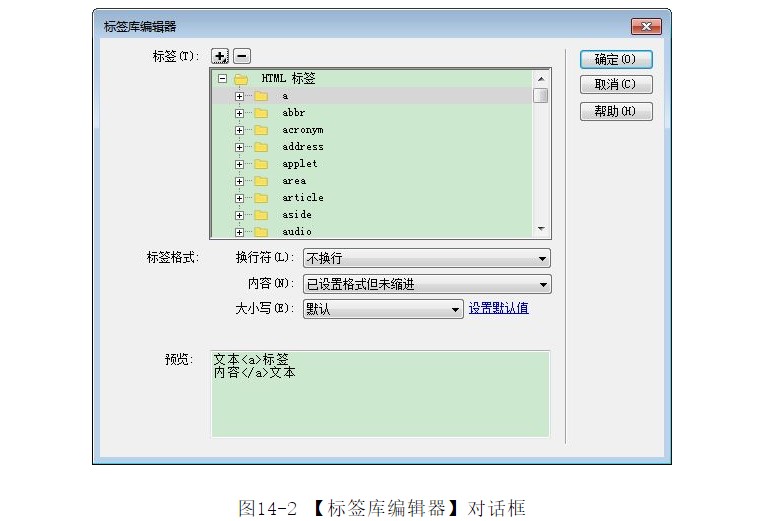Select the article tag item
The width and height of the screenshot is (757, 521).
[302, 198]
